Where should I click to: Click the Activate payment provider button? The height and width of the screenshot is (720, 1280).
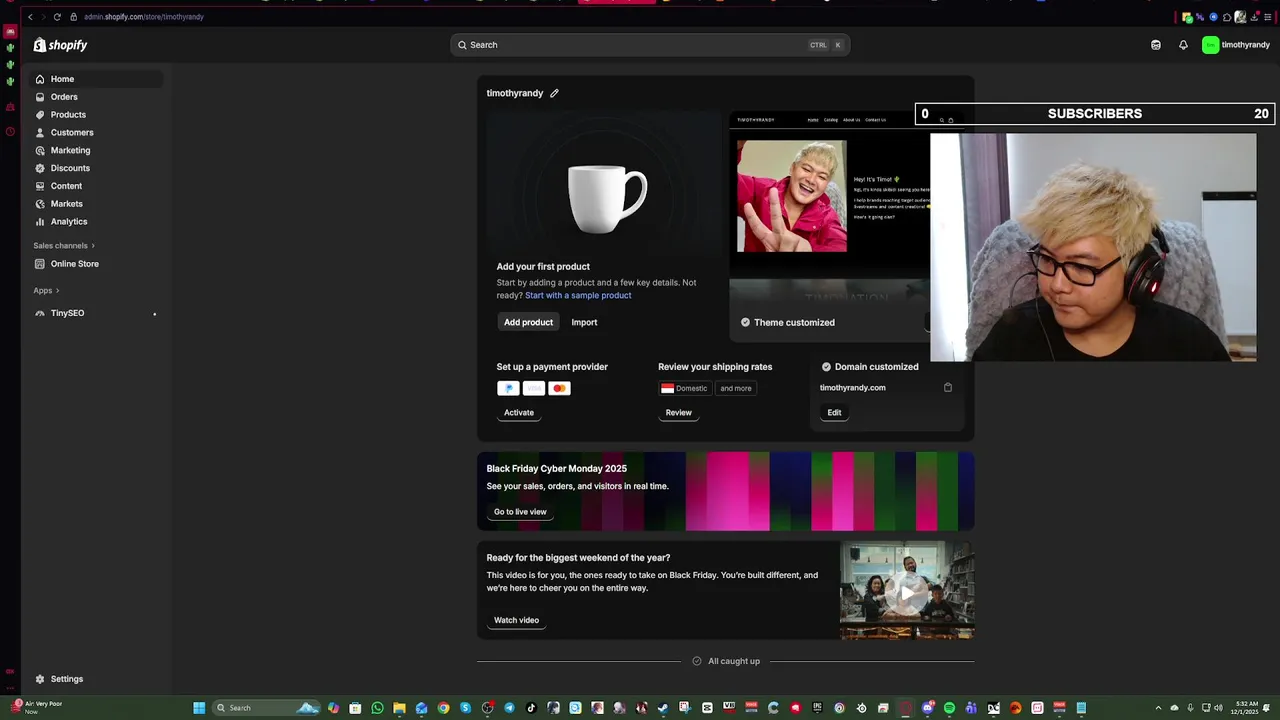click(x=519, y=412)
